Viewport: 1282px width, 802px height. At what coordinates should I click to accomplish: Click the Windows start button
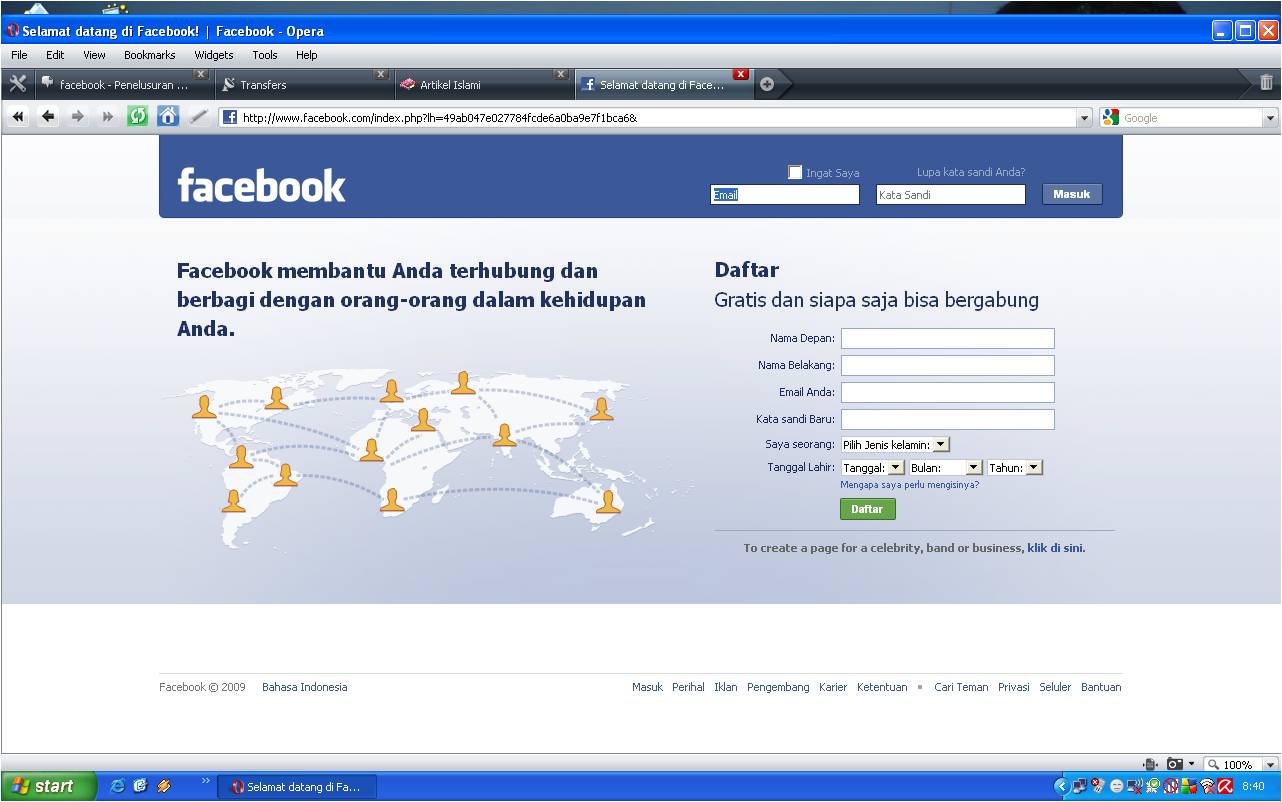(48, 786)
